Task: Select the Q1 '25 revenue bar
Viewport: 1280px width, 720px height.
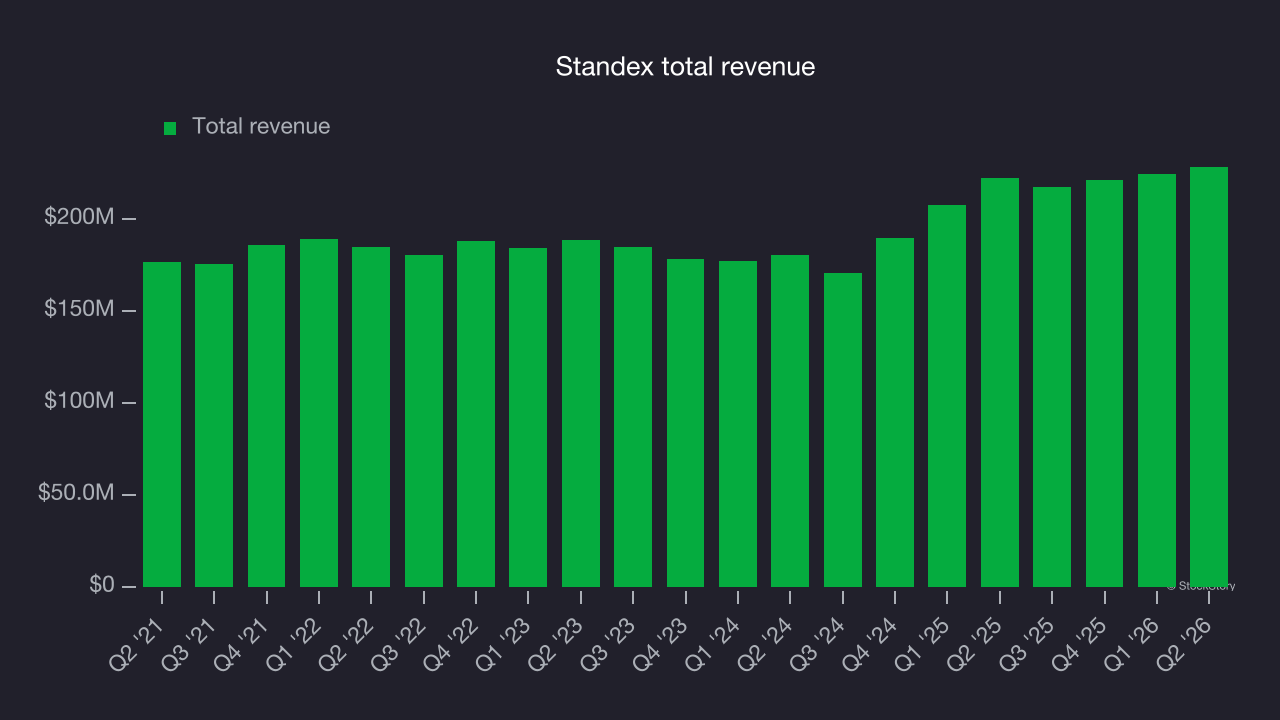Action: tap(947, 396)
